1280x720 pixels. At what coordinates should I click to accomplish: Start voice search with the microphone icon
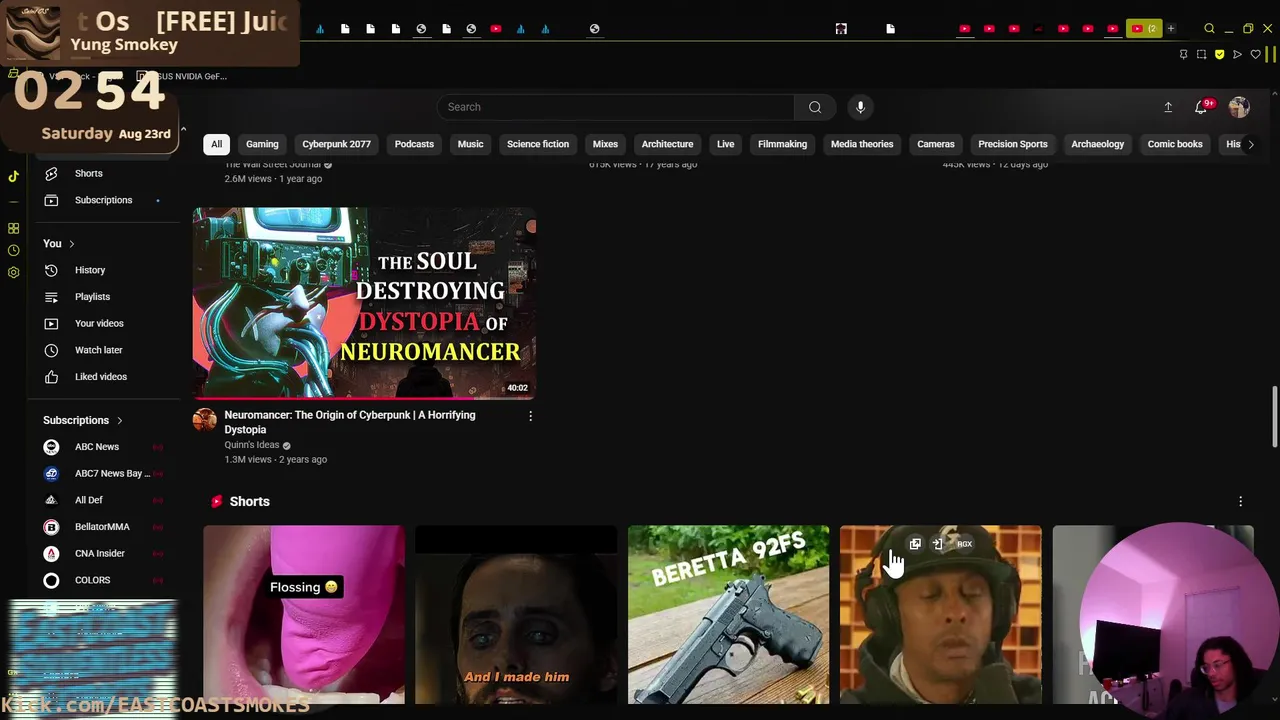click(860, 107)
